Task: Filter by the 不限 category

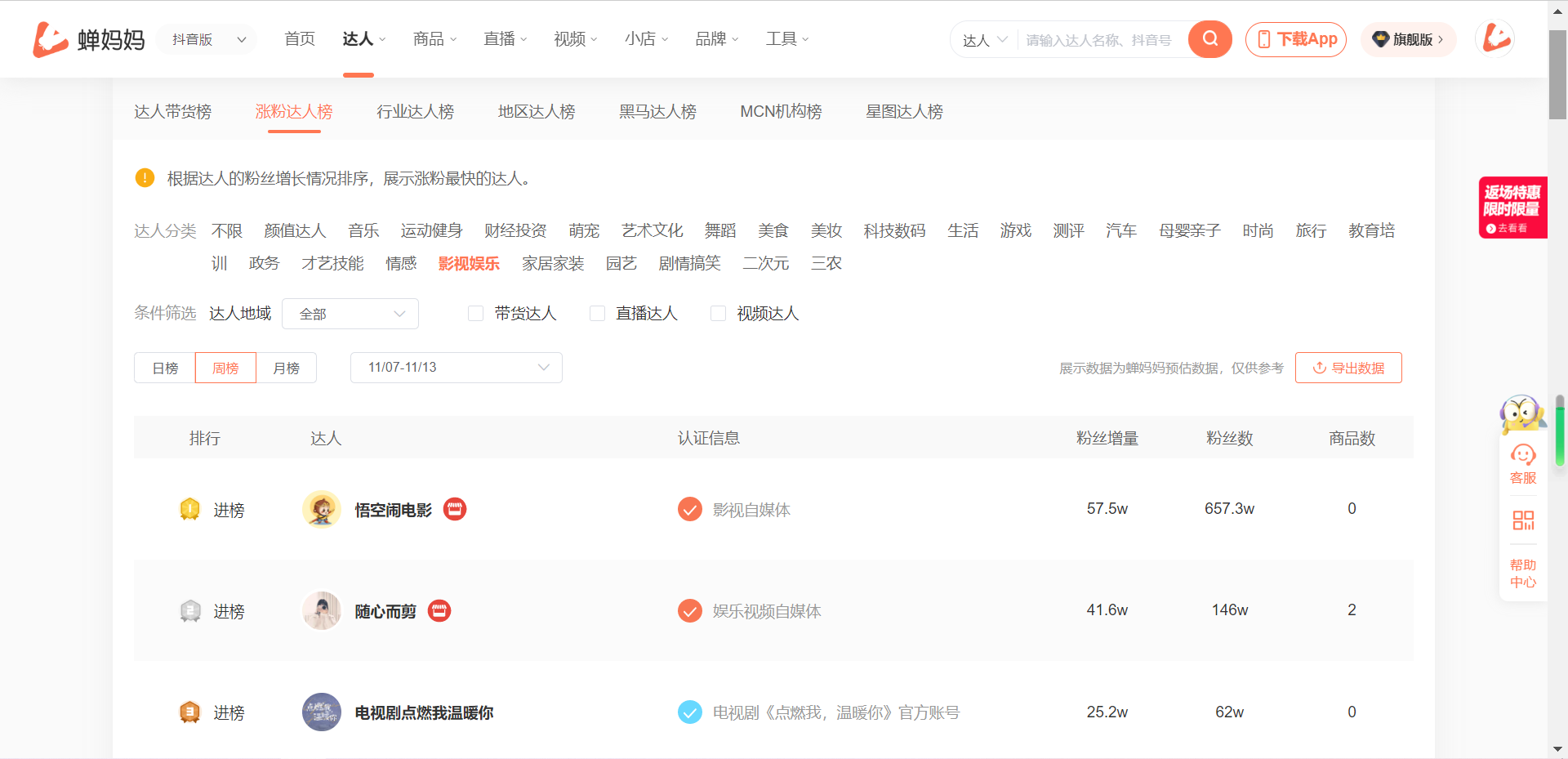Action: point(226,230)
